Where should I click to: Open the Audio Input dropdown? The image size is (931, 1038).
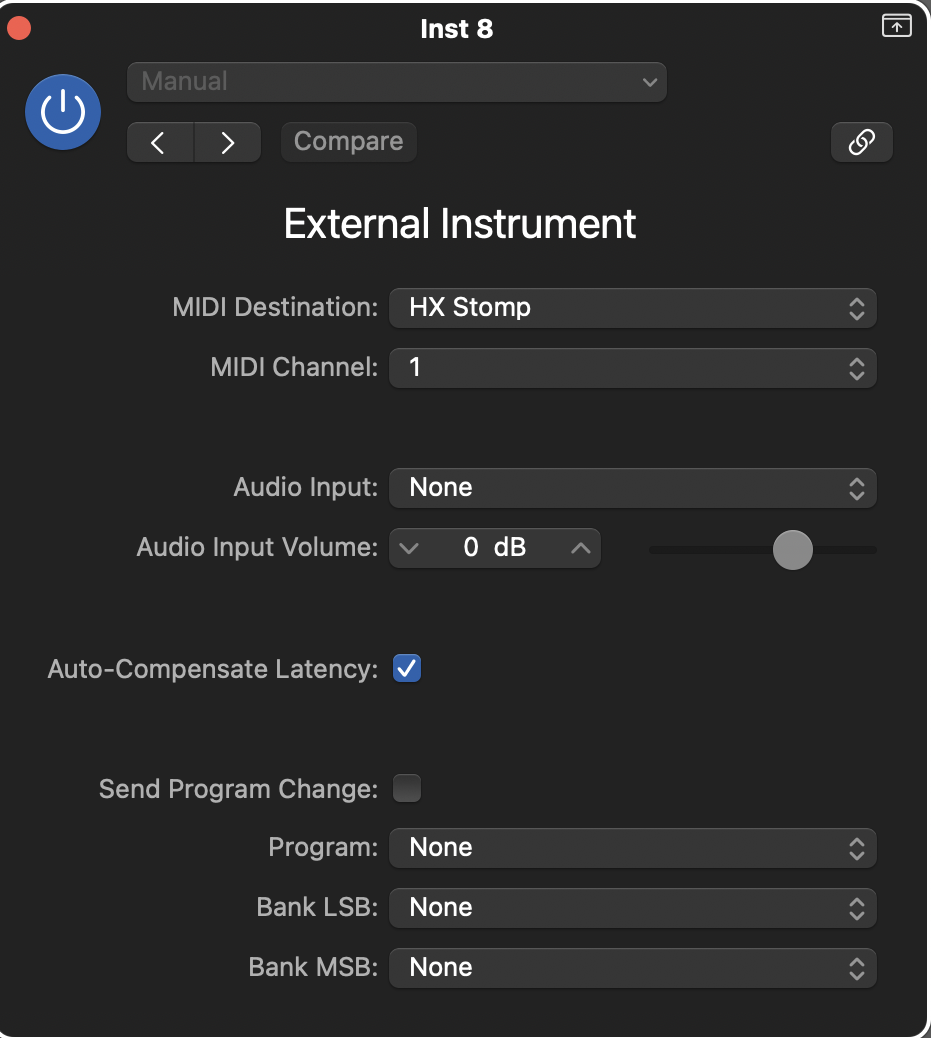tap(632, 488)
